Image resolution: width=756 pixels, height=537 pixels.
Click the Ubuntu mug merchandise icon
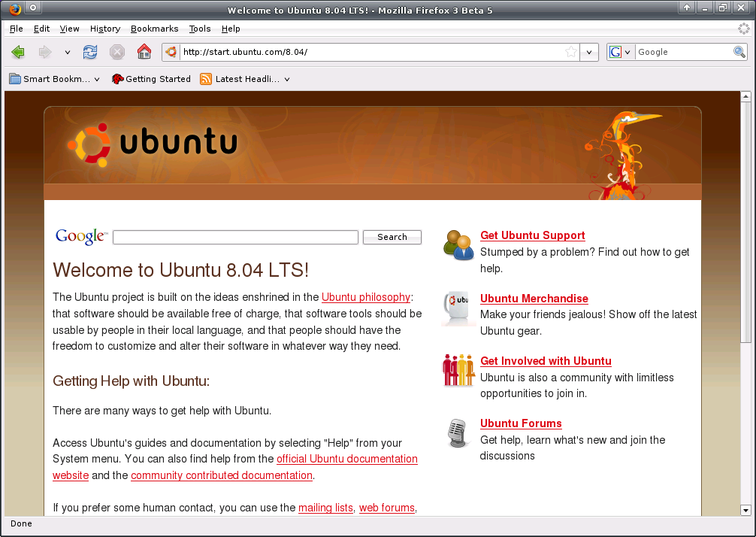click(457, 308)
